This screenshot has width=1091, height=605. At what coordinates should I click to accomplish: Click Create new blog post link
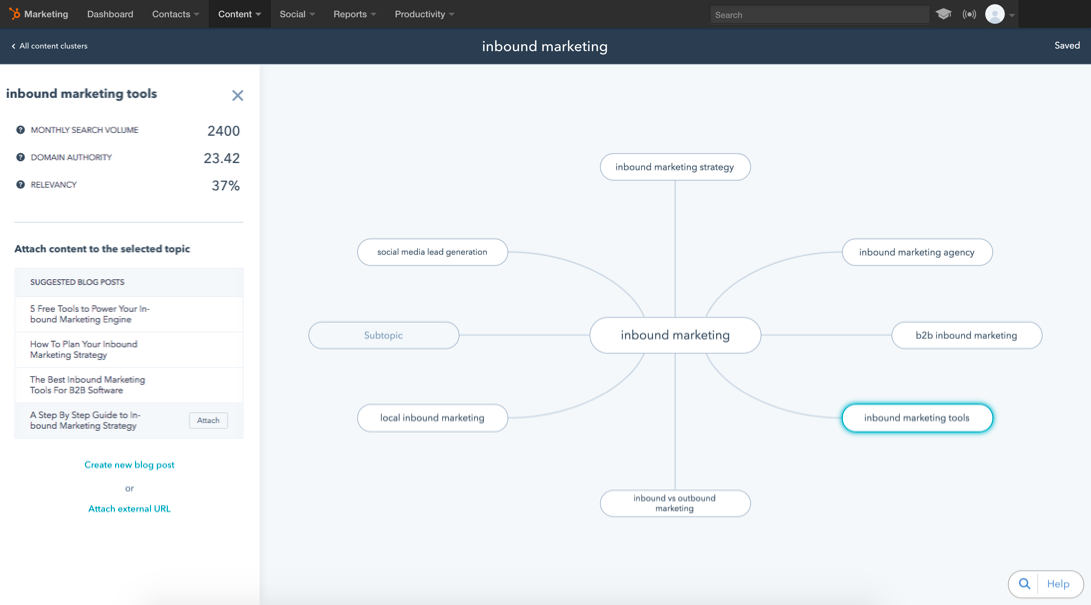[x=129, y=465]
